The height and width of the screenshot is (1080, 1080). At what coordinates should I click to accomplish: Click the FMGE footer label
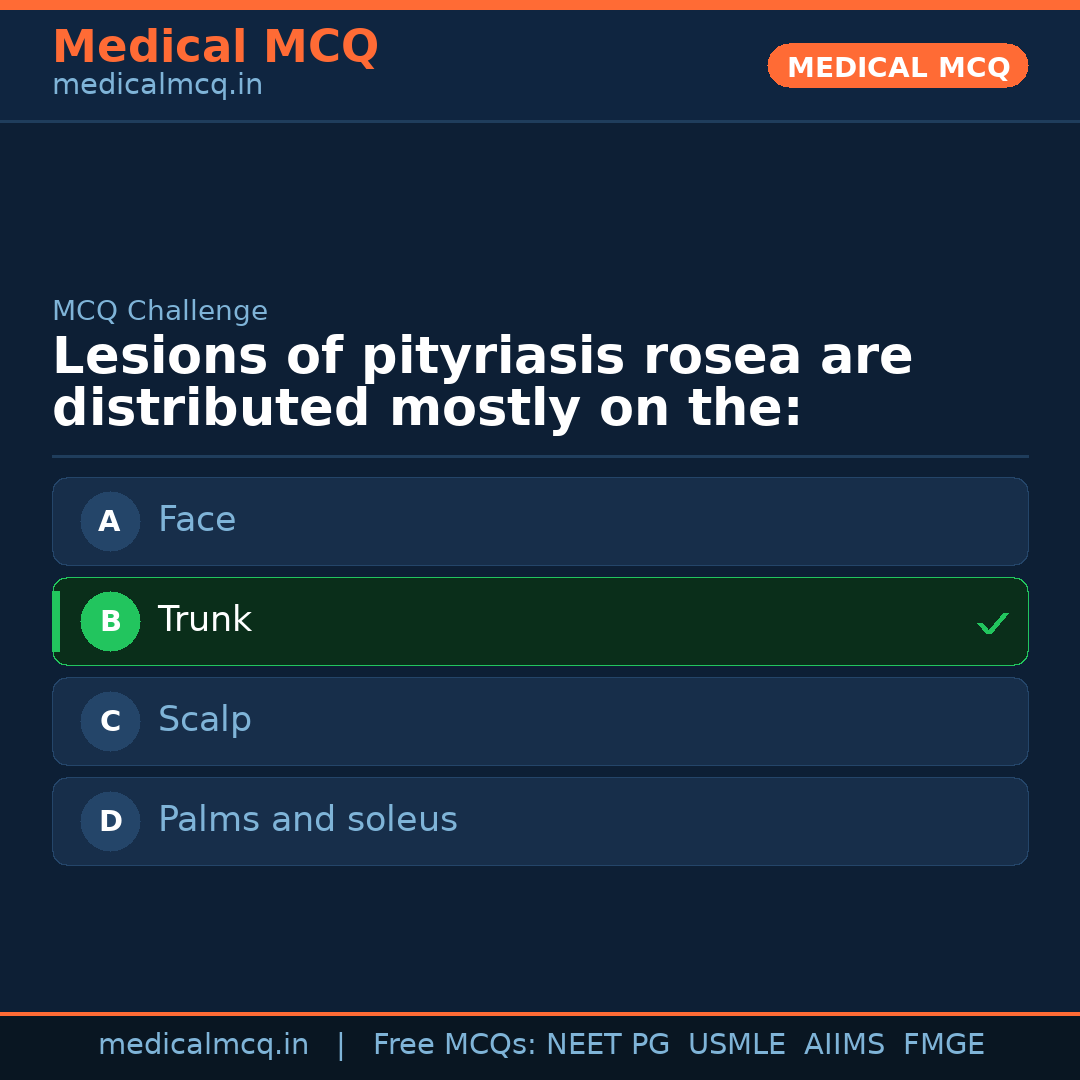pyautogui.click(x=943, y=1045)
